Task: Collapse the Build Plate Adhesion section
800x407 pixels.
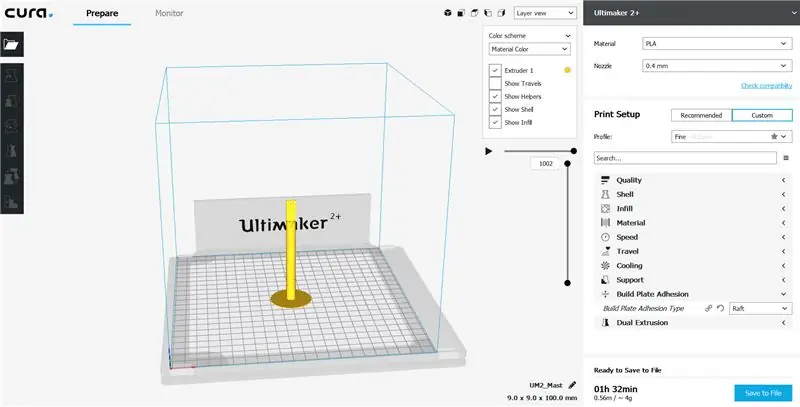Action: [693, 294]
